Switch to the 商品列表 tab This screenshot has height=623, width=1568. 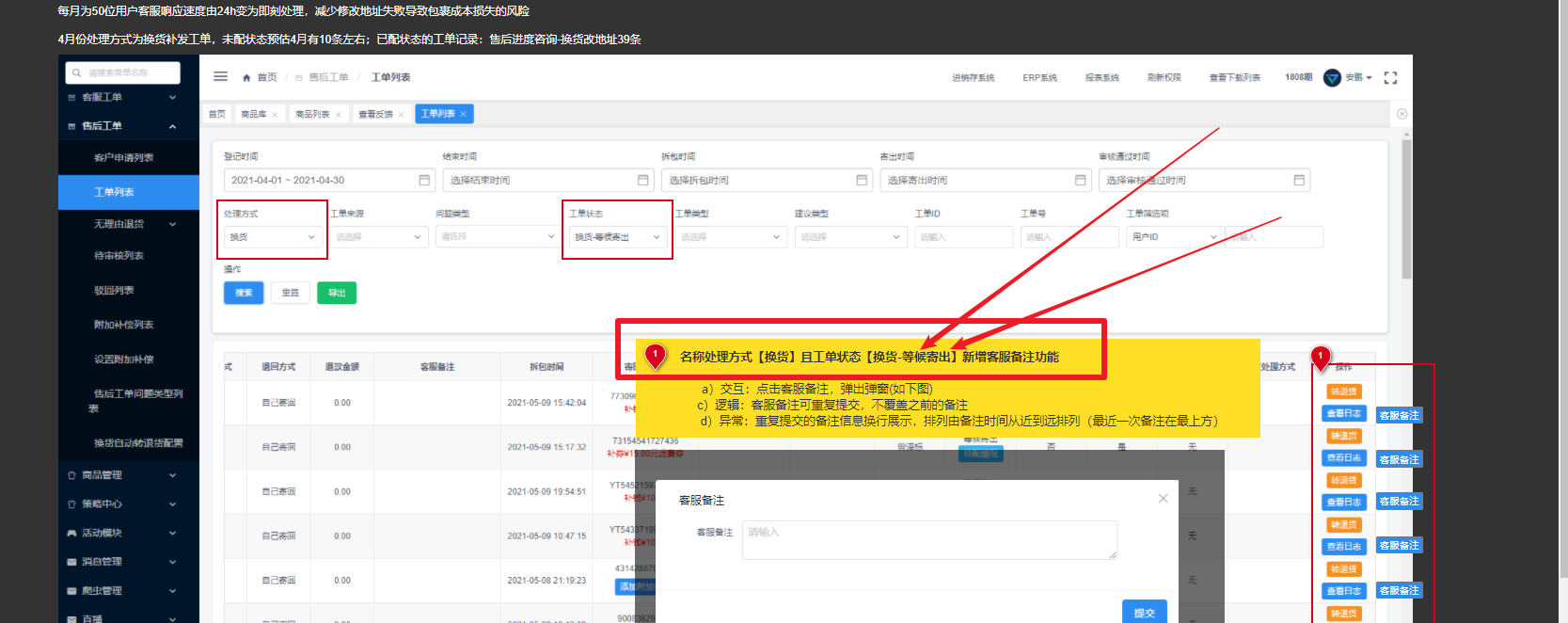318,114
